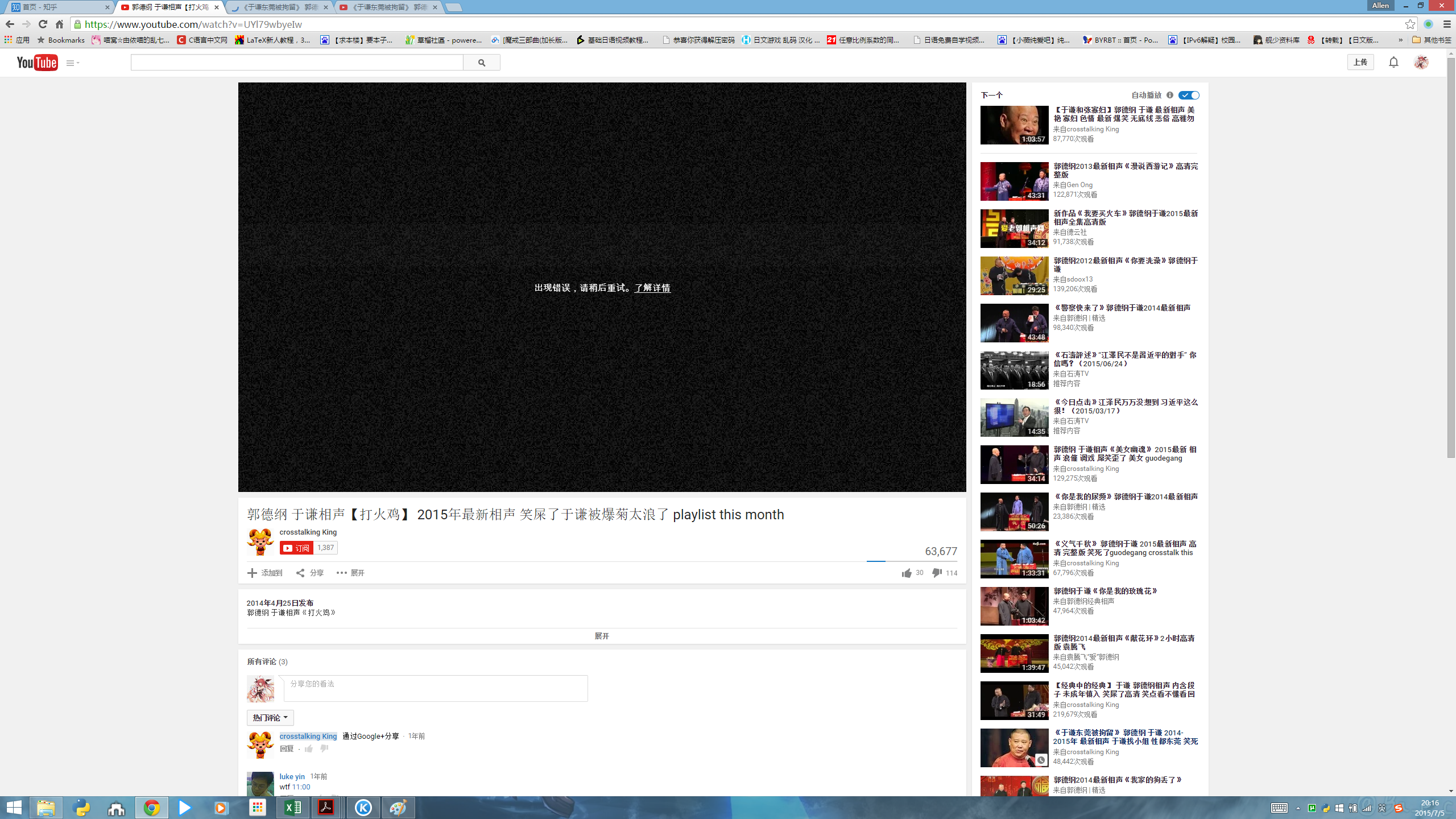Switch to the 知乎 首页 tab

[59, 7]
